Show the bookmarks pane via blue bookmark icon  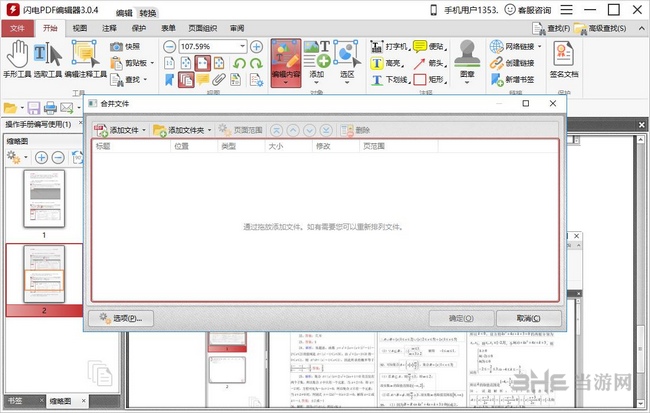tap(169, 80)
